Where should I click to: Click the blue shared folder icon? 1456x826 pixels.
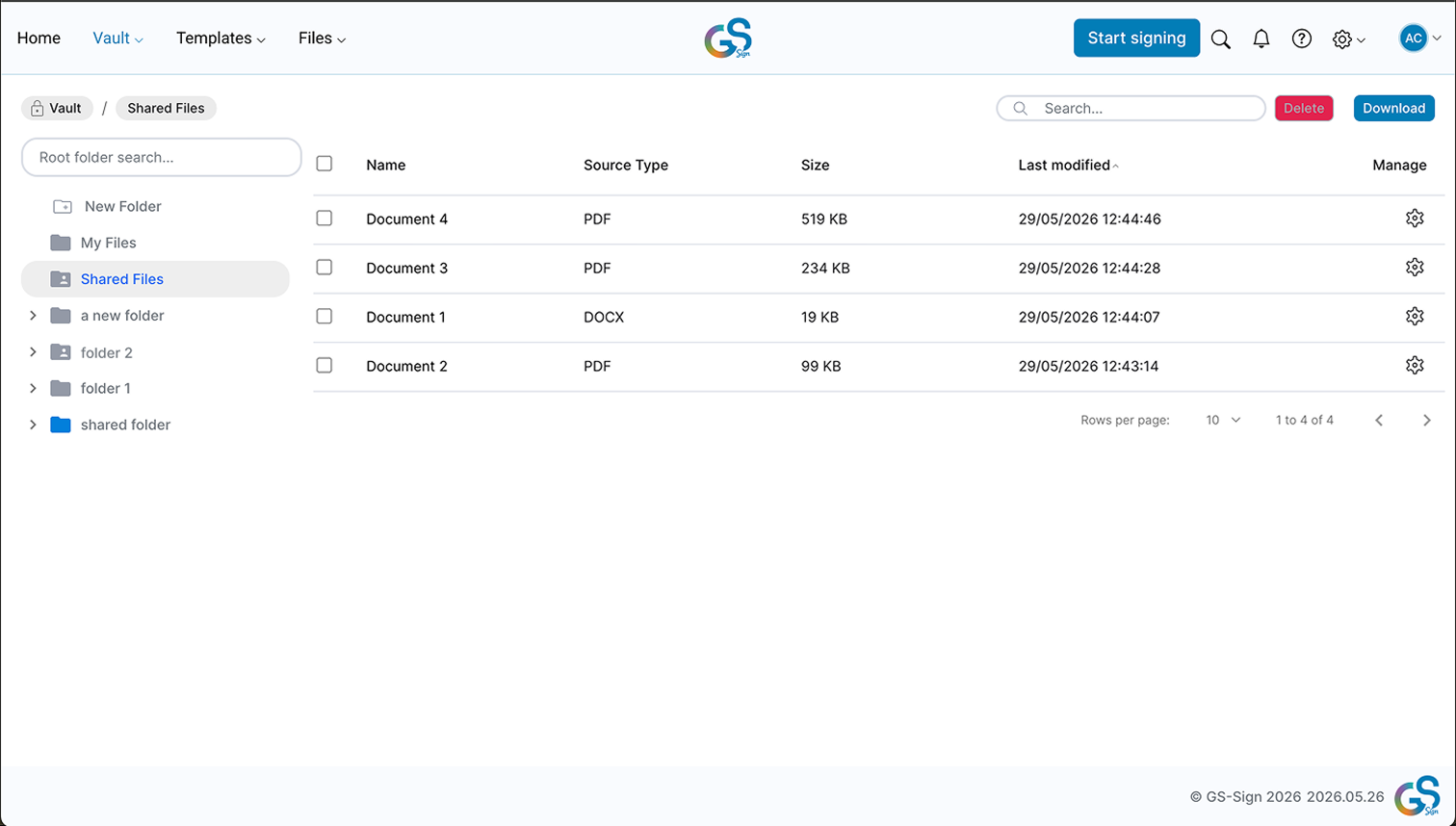[61, 425]
